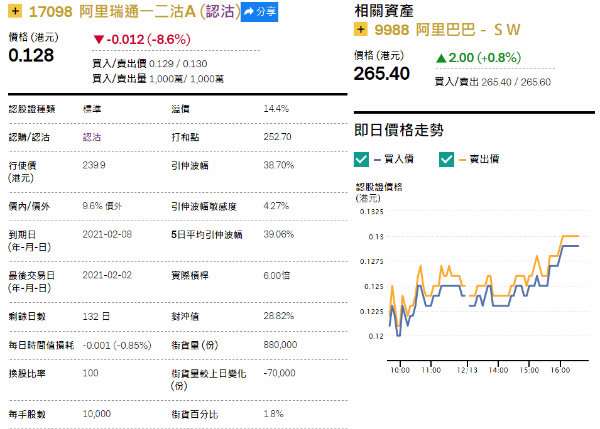
Task: Open the 9988 阿里巴巴 - SW link
Action: point(447,29)
